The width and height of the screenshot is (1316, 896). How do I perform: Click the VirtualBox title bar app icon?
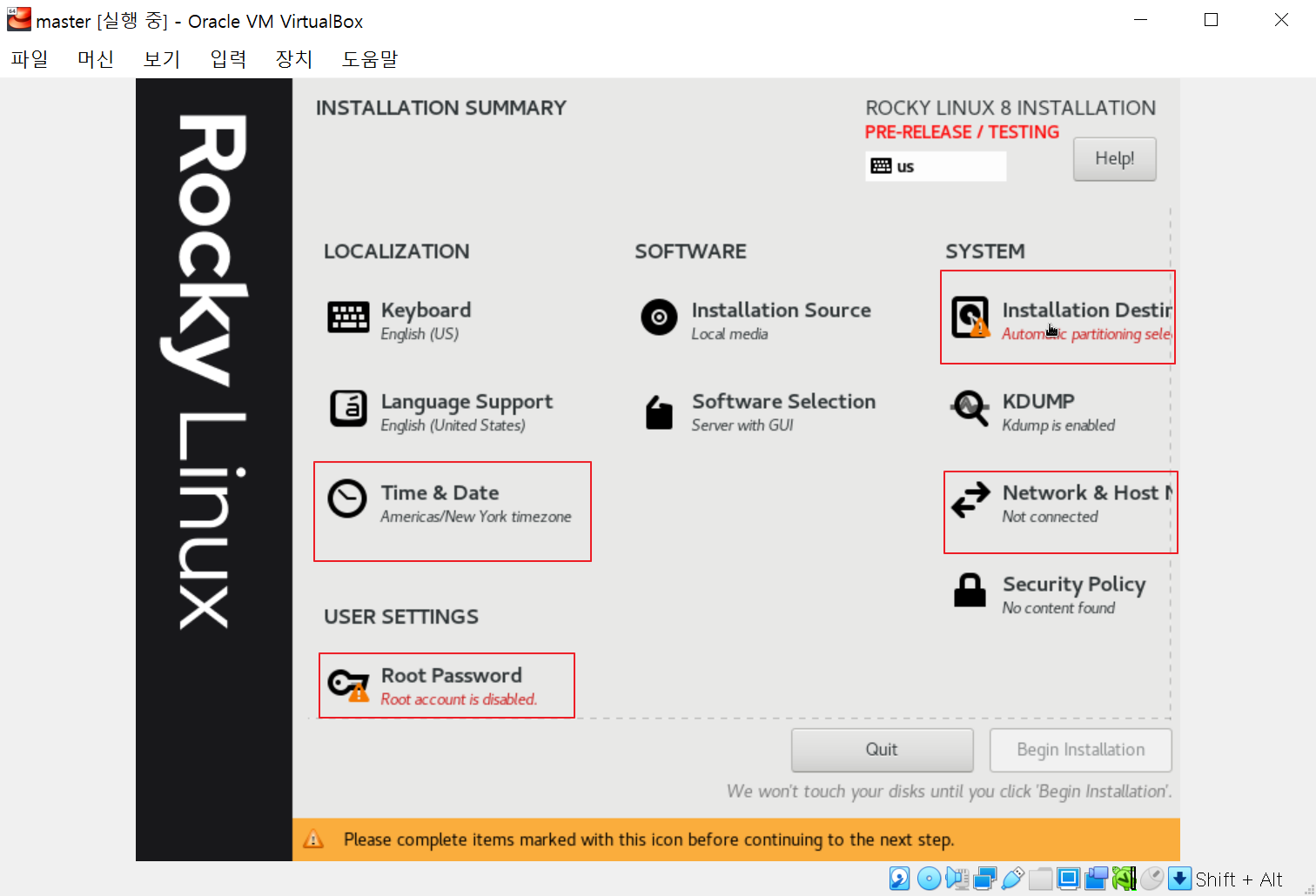[18, 19]
